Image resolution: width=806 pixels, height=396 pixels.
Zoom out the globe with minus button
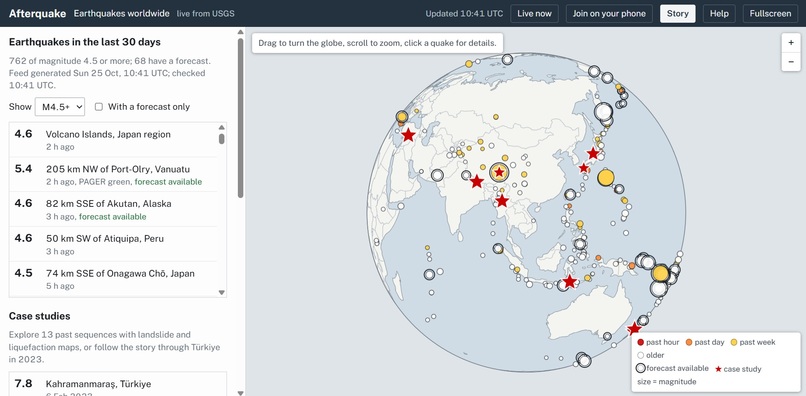click(791, 62)
